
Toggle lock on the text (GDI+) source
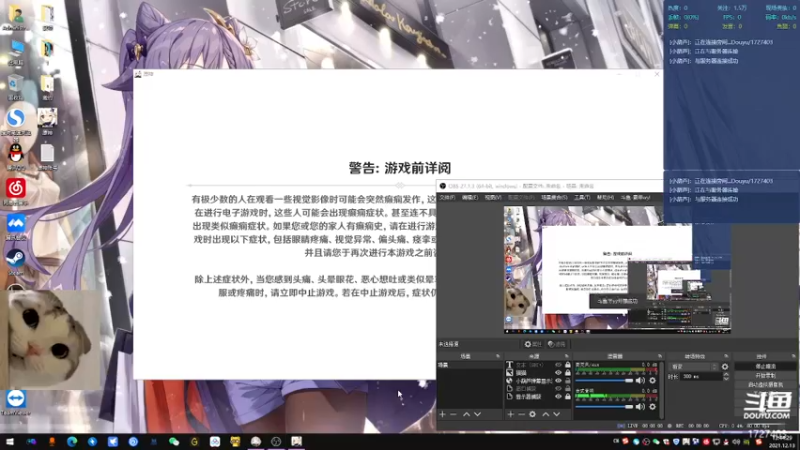tap(568, 365)
